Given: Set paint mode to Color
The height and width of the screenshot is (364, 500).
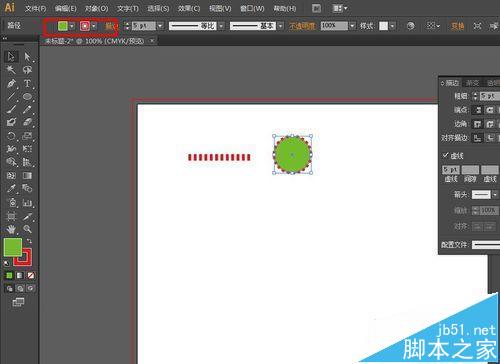Looking at the screenshot, I should 9,275.
